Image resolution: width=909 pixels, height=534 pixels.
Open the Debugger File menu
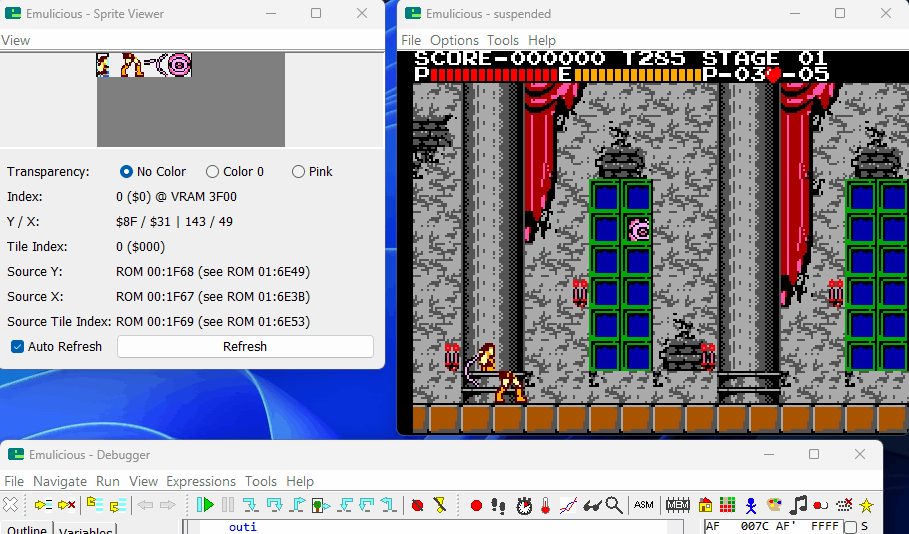(x=14, y=481)
